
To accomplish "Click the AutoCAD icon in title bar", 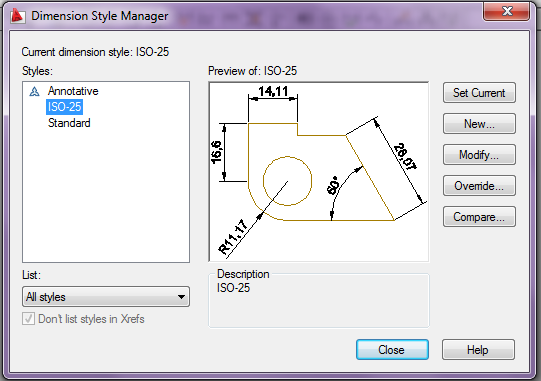I will [x=18, y=16].
